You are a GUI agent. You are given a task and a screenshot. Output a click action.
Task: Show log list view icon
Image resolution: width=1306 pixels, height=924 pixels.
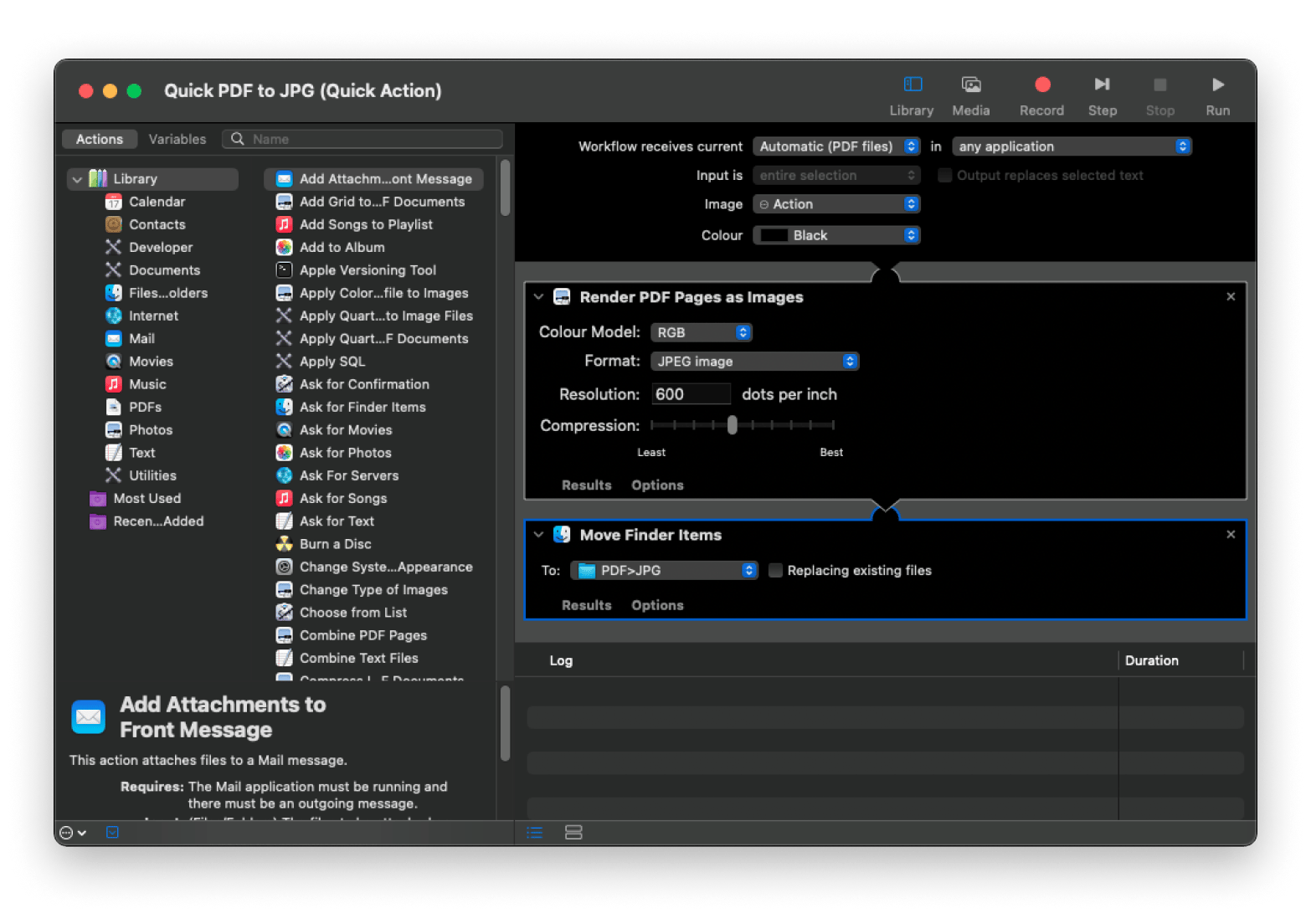pyautogui.click(x=535, y=832)
